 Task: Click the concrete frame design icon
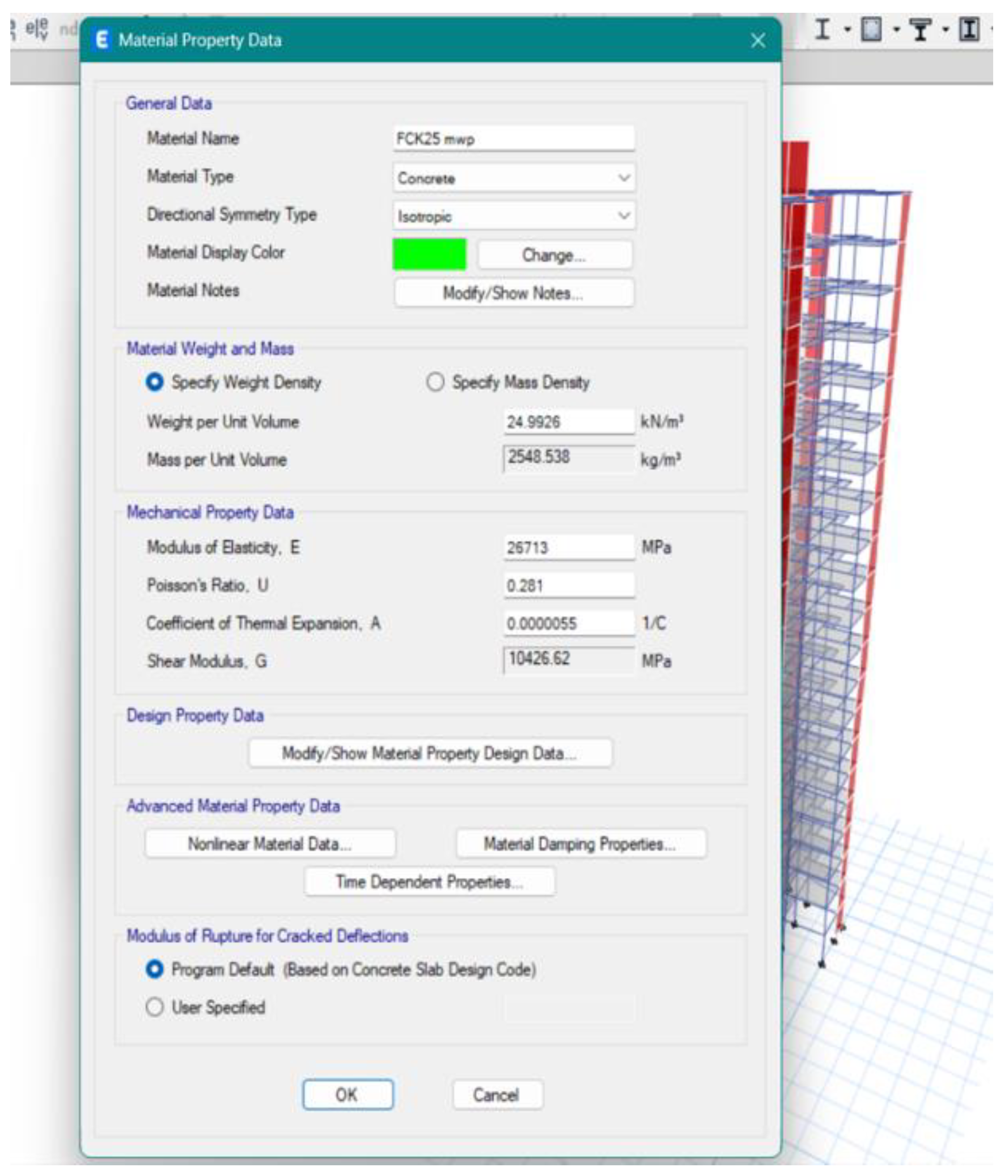point(871,30)
